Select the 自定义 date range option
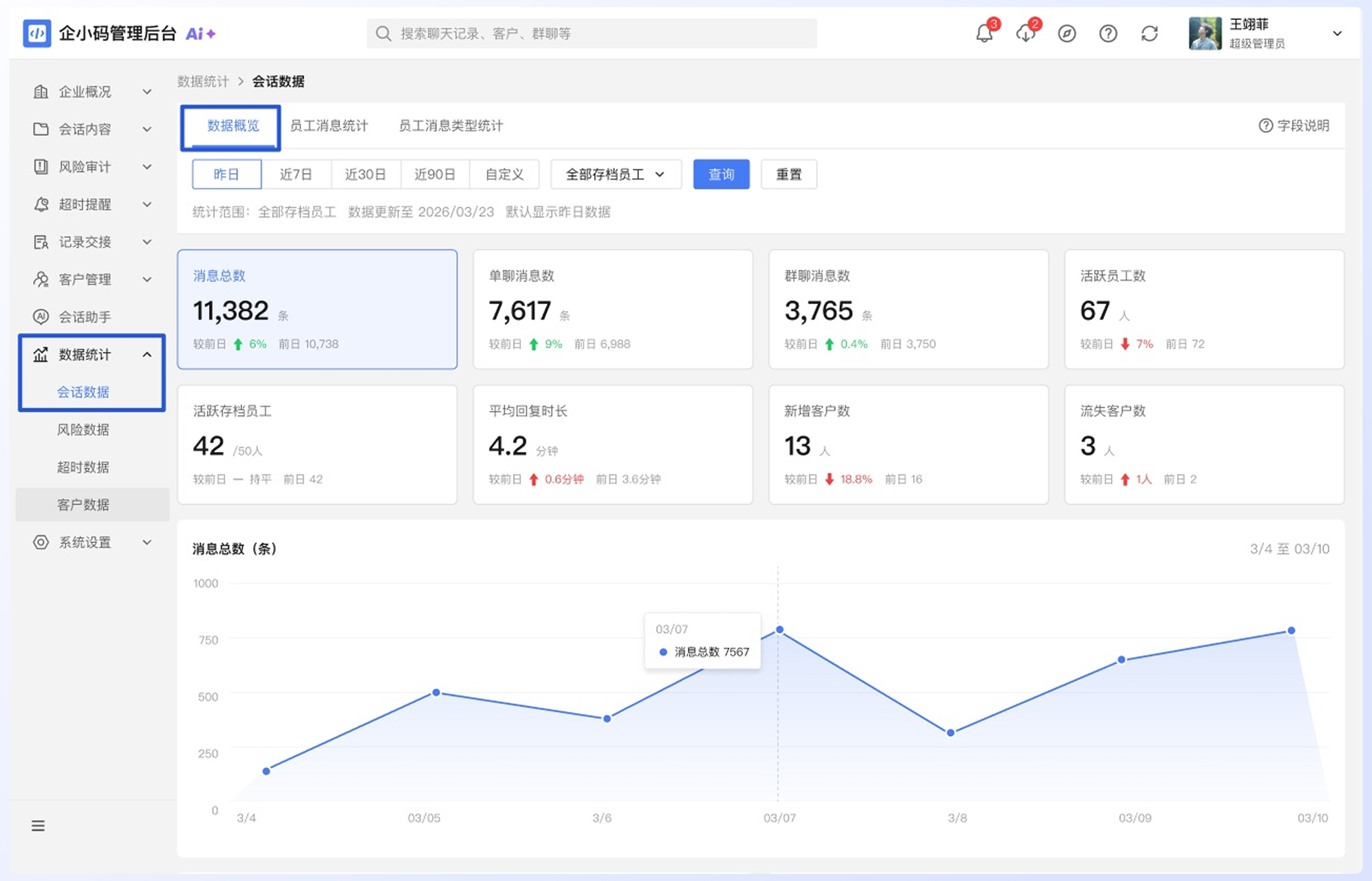 [504, 174]
